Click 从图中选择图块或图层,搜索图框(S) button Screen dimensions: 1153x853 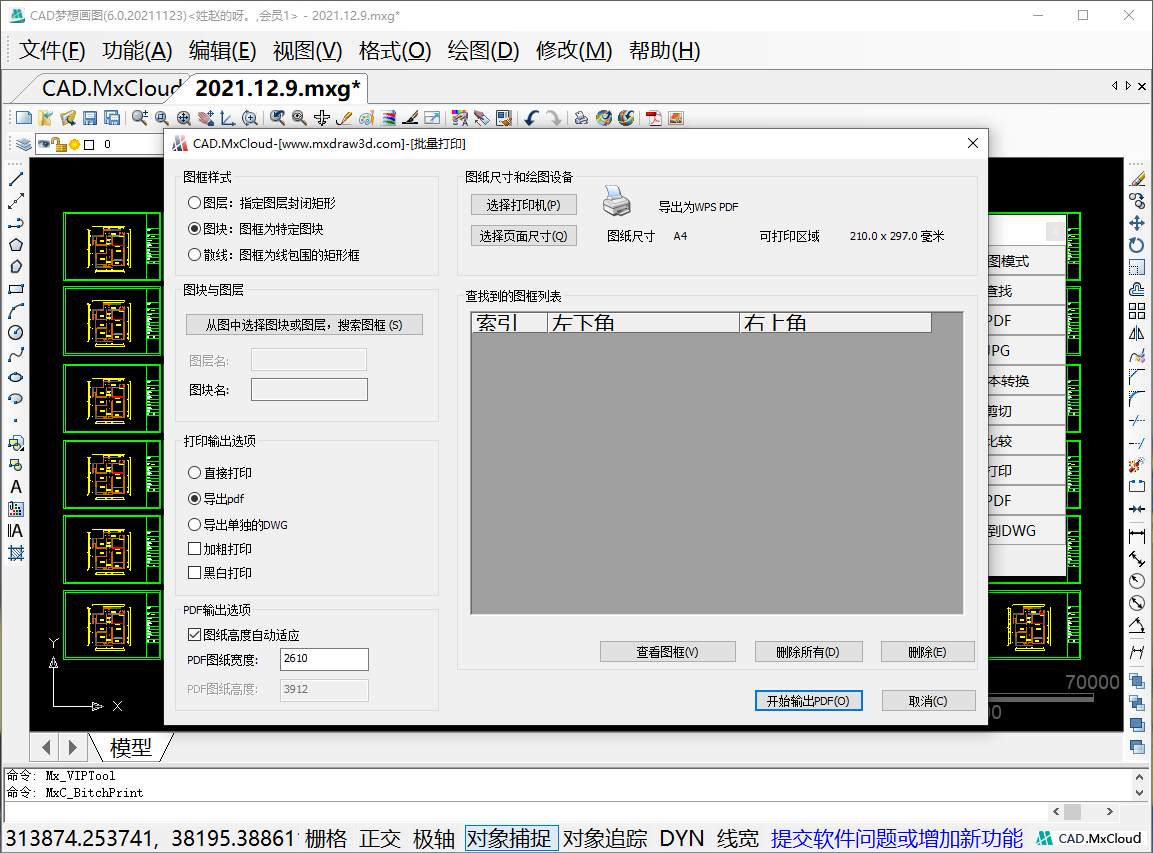[304, 324]
